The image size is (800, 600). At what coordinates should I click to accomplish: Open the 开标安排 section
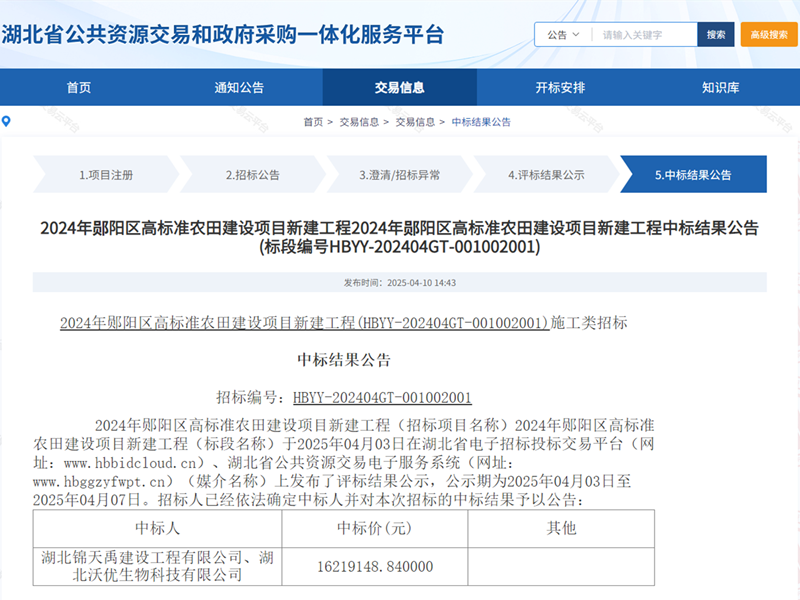click(x=564, y=88)
